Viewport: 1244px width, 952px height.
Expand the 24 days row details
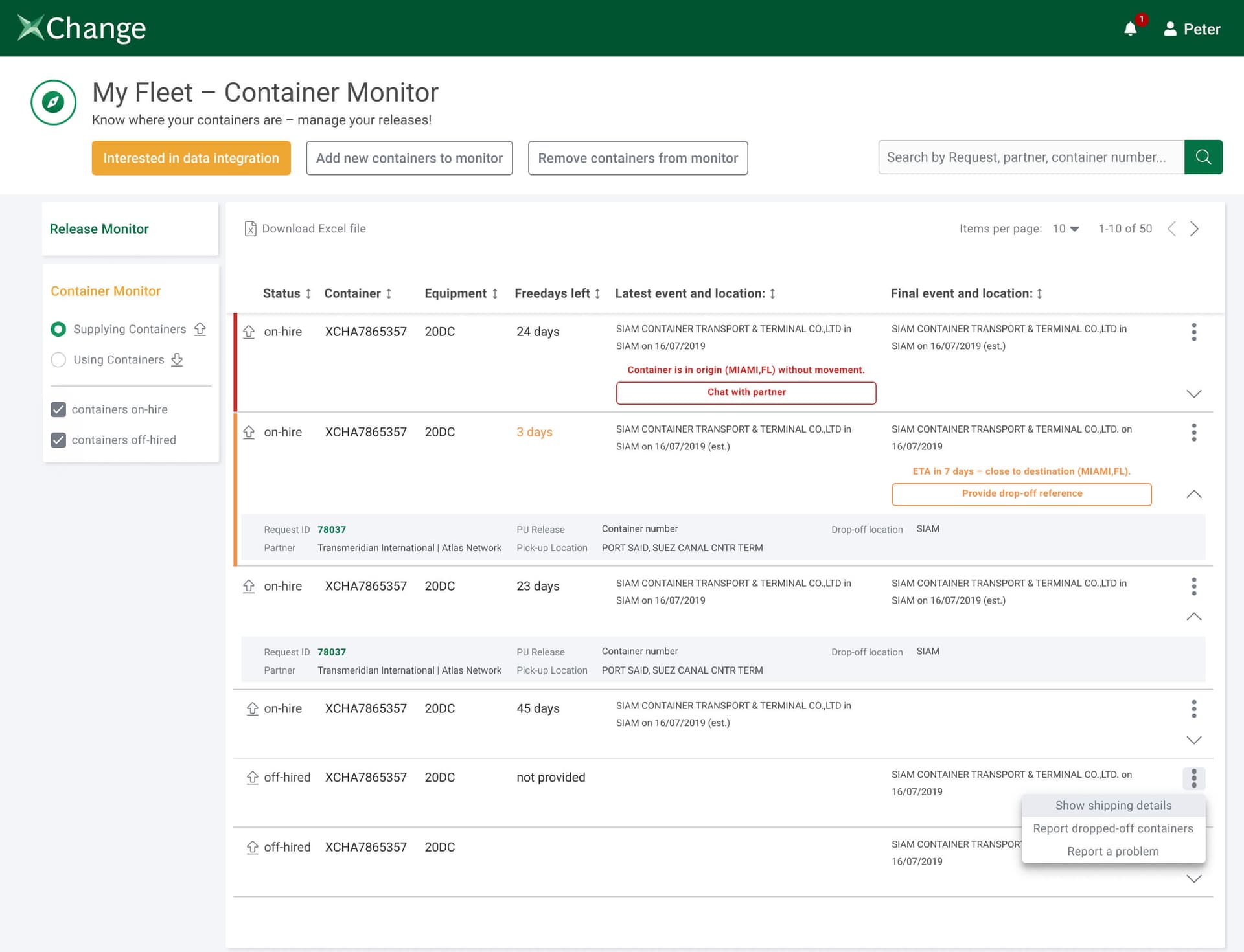[x=1193, y=394]
